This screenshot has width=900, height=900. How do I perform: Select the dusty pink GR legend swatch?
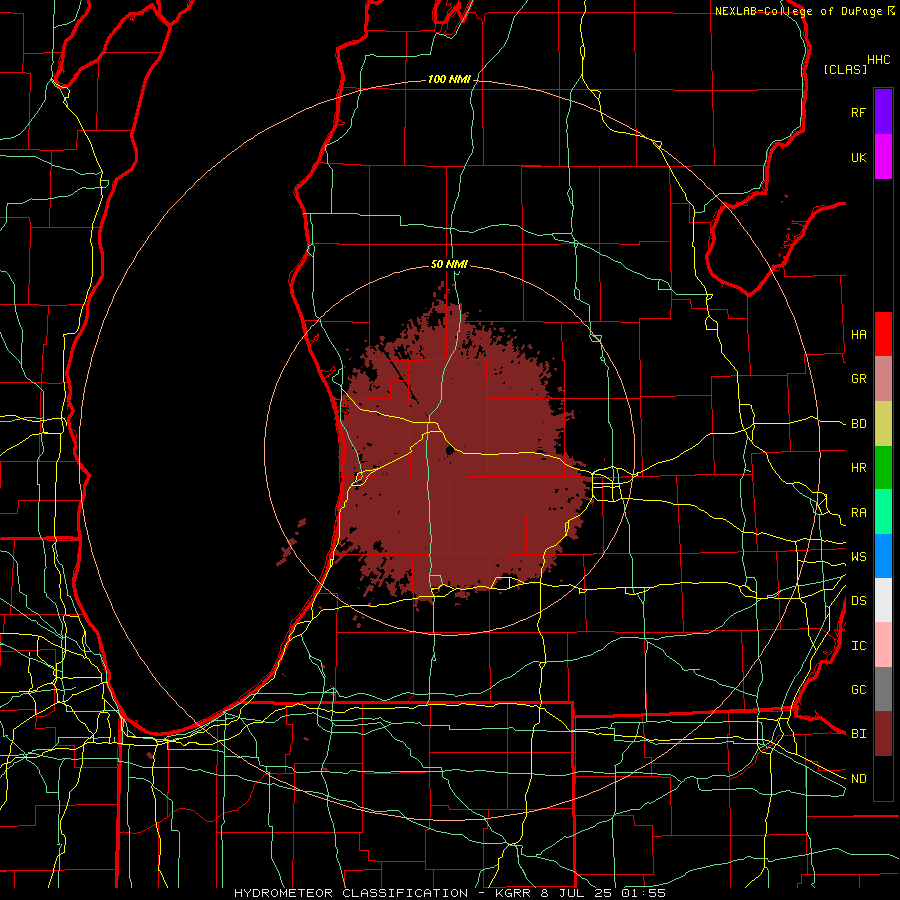(x=883, y=379)
